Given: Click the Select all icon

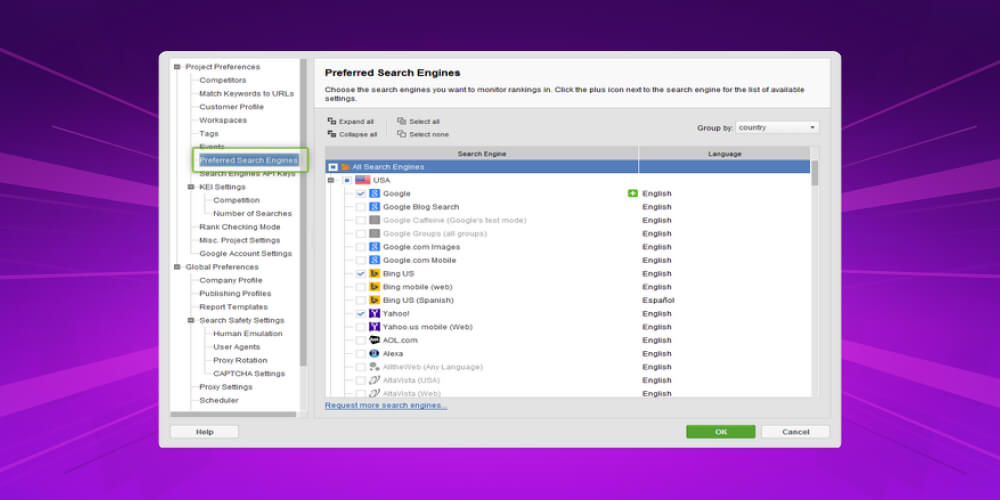Looking at the screenshot, I should click(x=402, y=121).
